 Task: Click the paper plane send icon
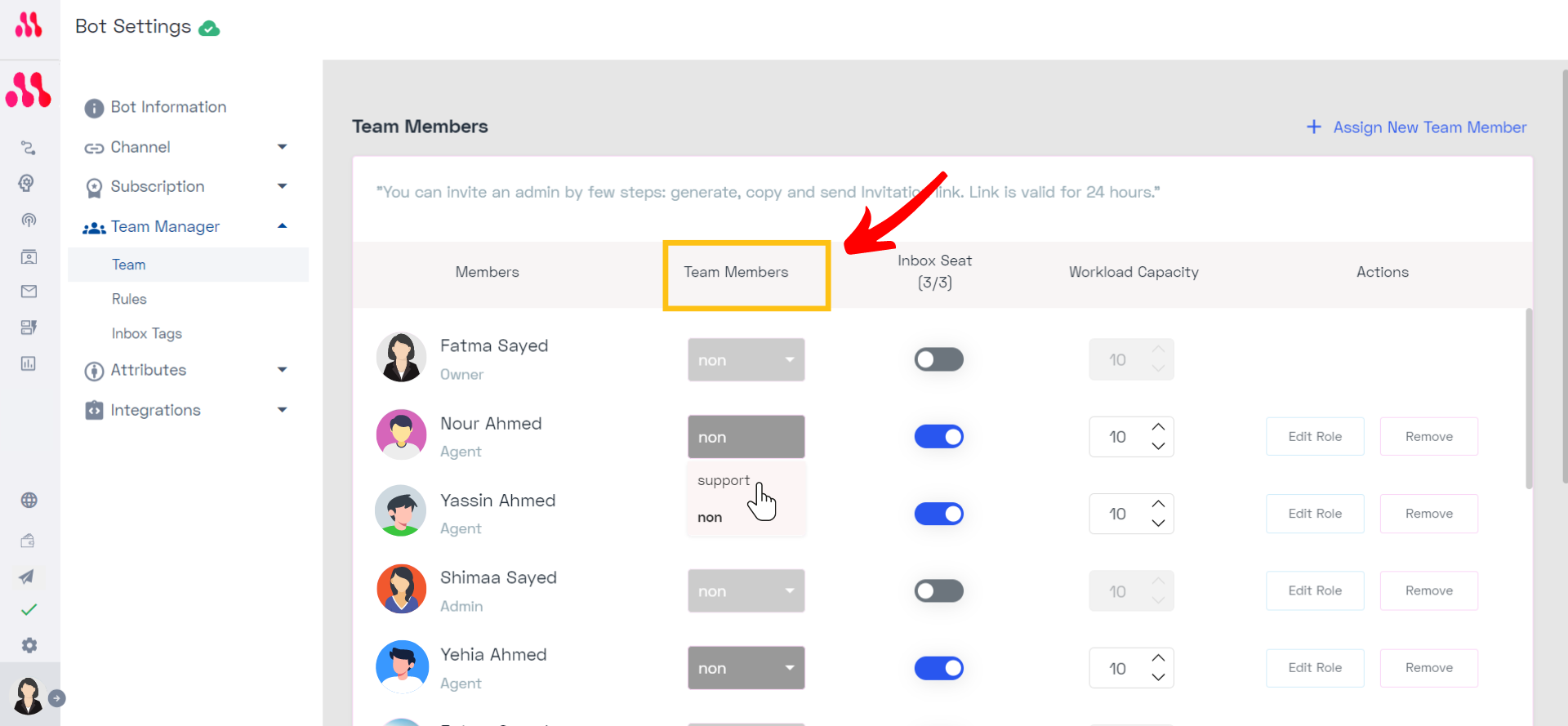pyautogui.click(x=27, y=577)
